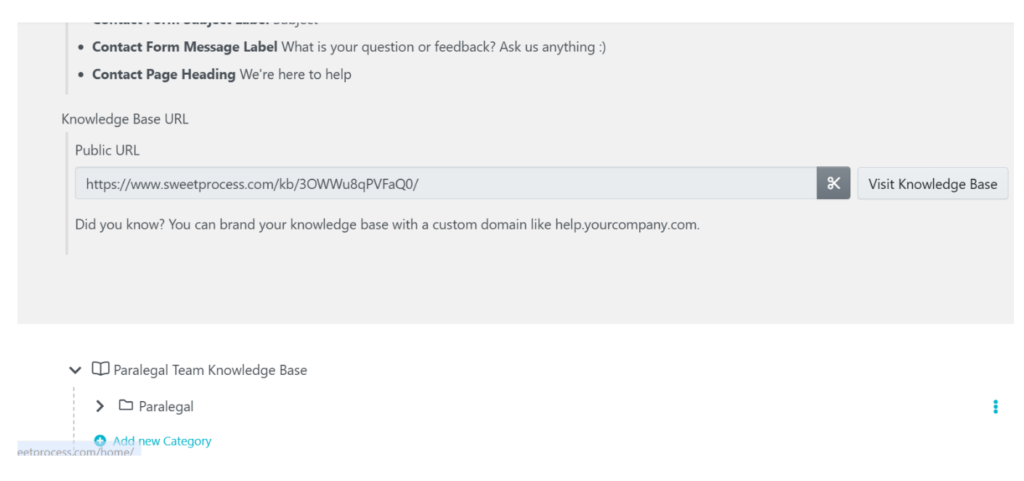The width and height of the screenshot is (1024, 481).
Task: Click the Add new Category link
Action: click(162, 441)
